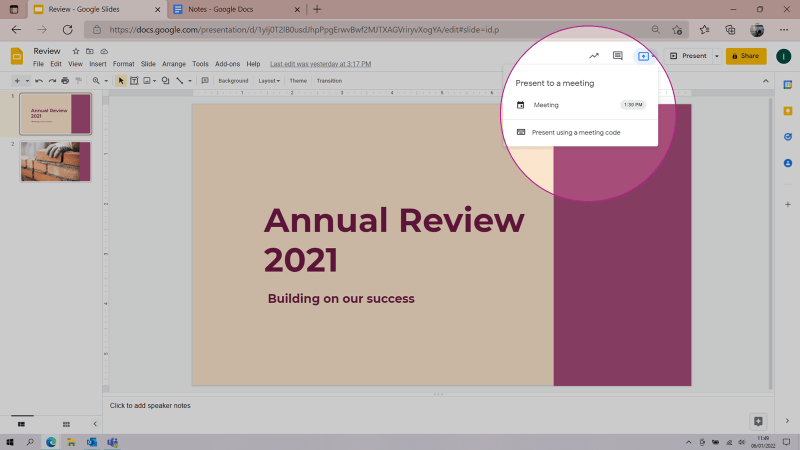Screen dimensions: 800x450
Task: Click the Present to a meeting icon
Action: pos(643,56)
